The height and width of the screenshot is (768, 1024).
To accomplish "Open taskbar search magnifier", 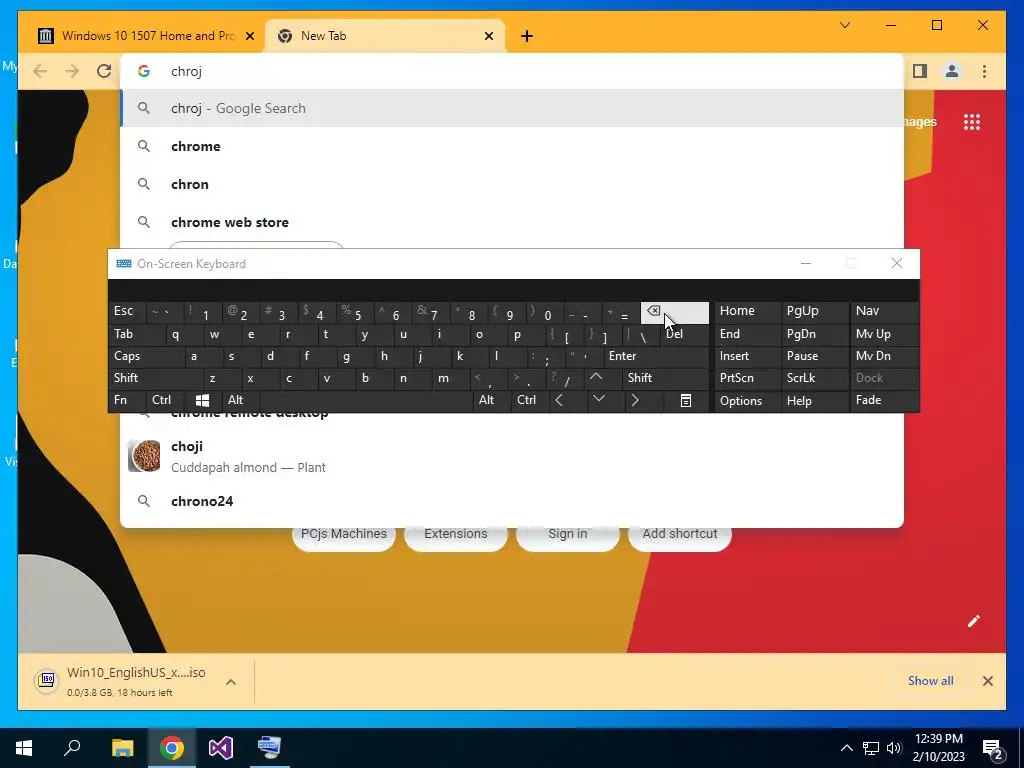I will point(72,748).
